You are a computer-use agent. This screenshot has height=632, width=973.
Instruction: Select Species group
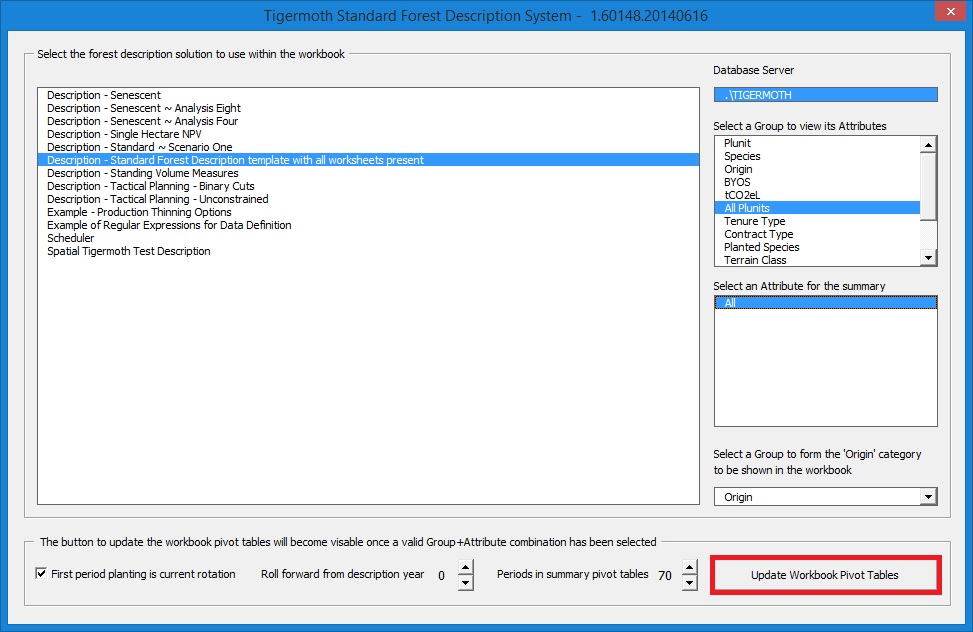817,156
